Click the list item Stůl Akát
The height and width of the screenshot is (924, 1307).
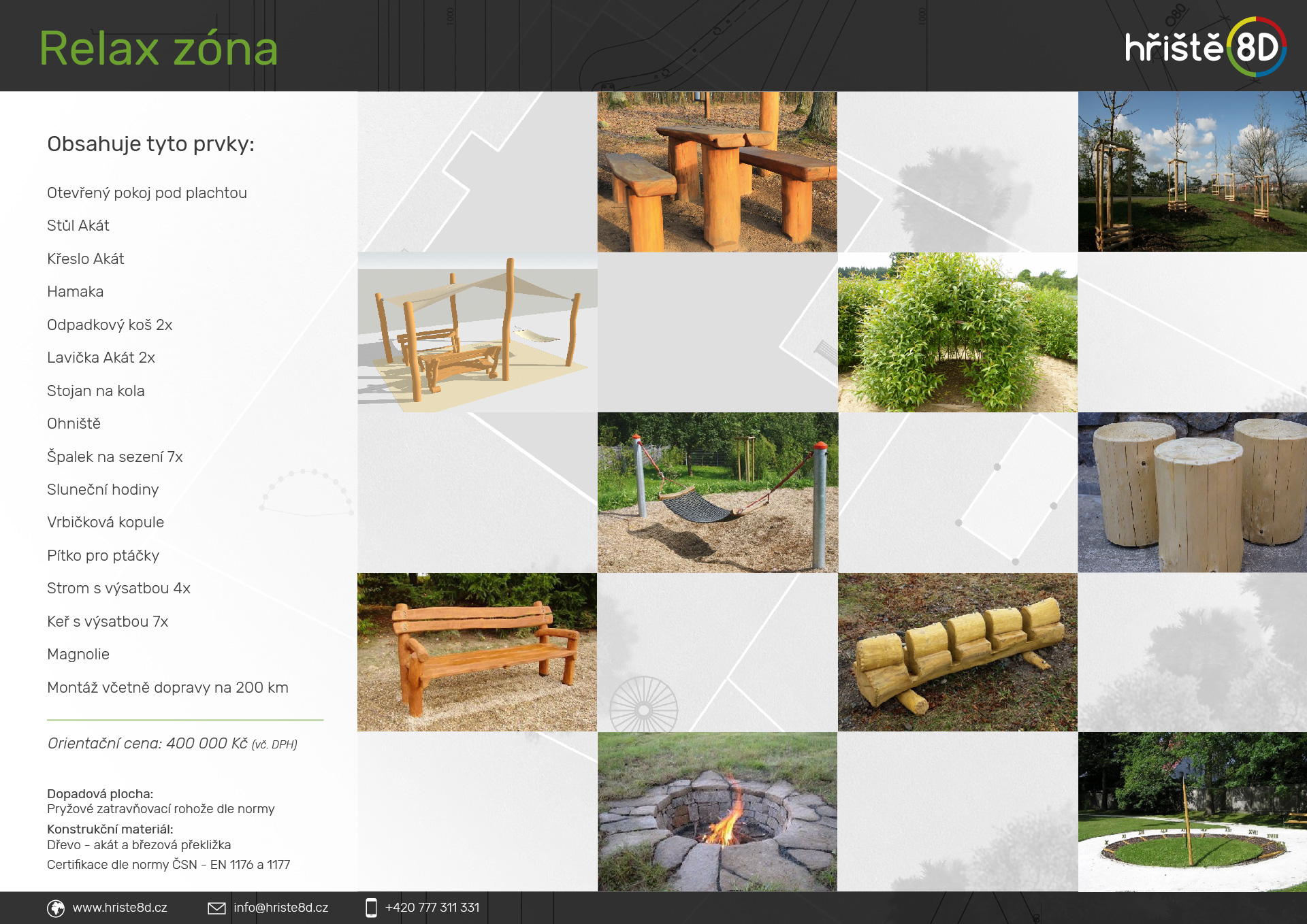(78, 226)
